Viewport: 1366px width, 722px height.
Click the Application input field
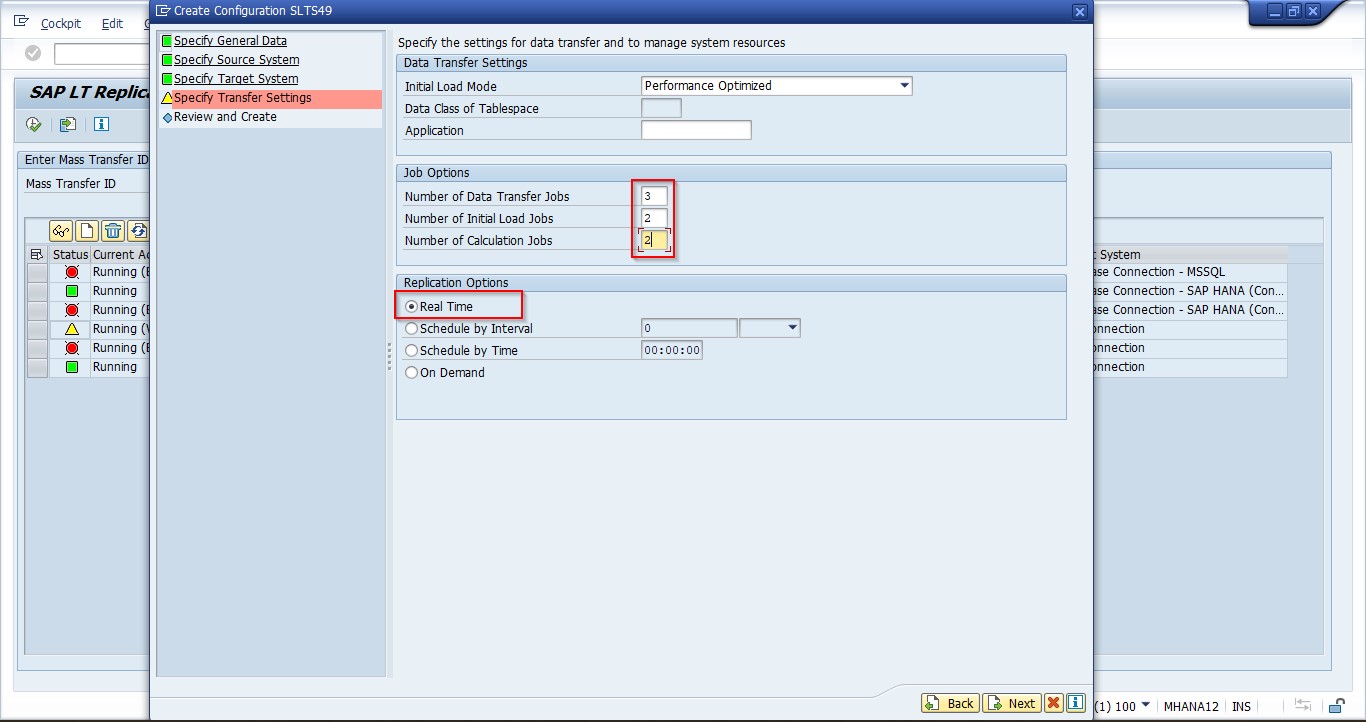tap(696, 130)
